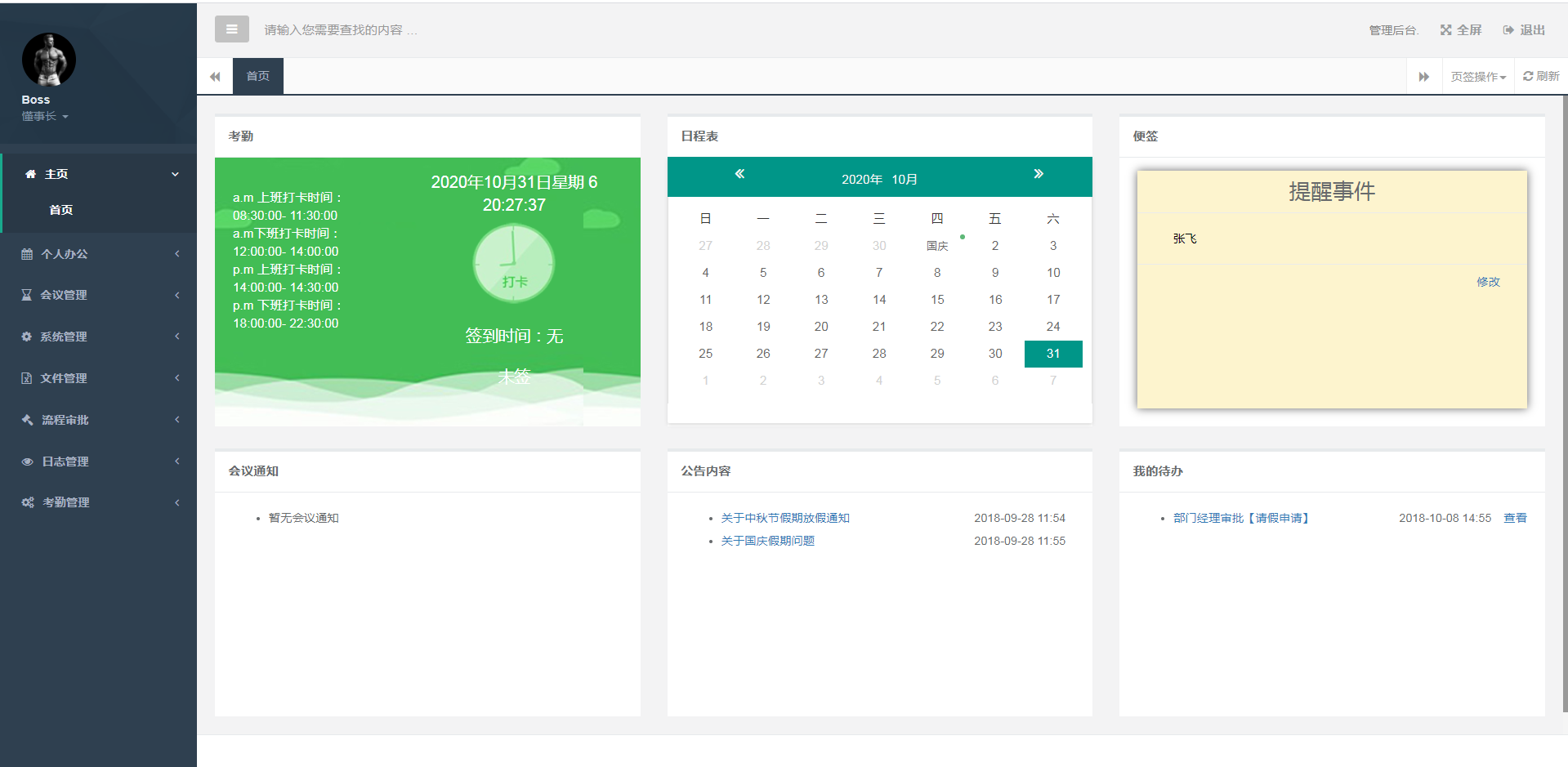Click the hamburger menu toggle button
Image resolution: width=1568 pixels, height=767 pixels.
231,29
